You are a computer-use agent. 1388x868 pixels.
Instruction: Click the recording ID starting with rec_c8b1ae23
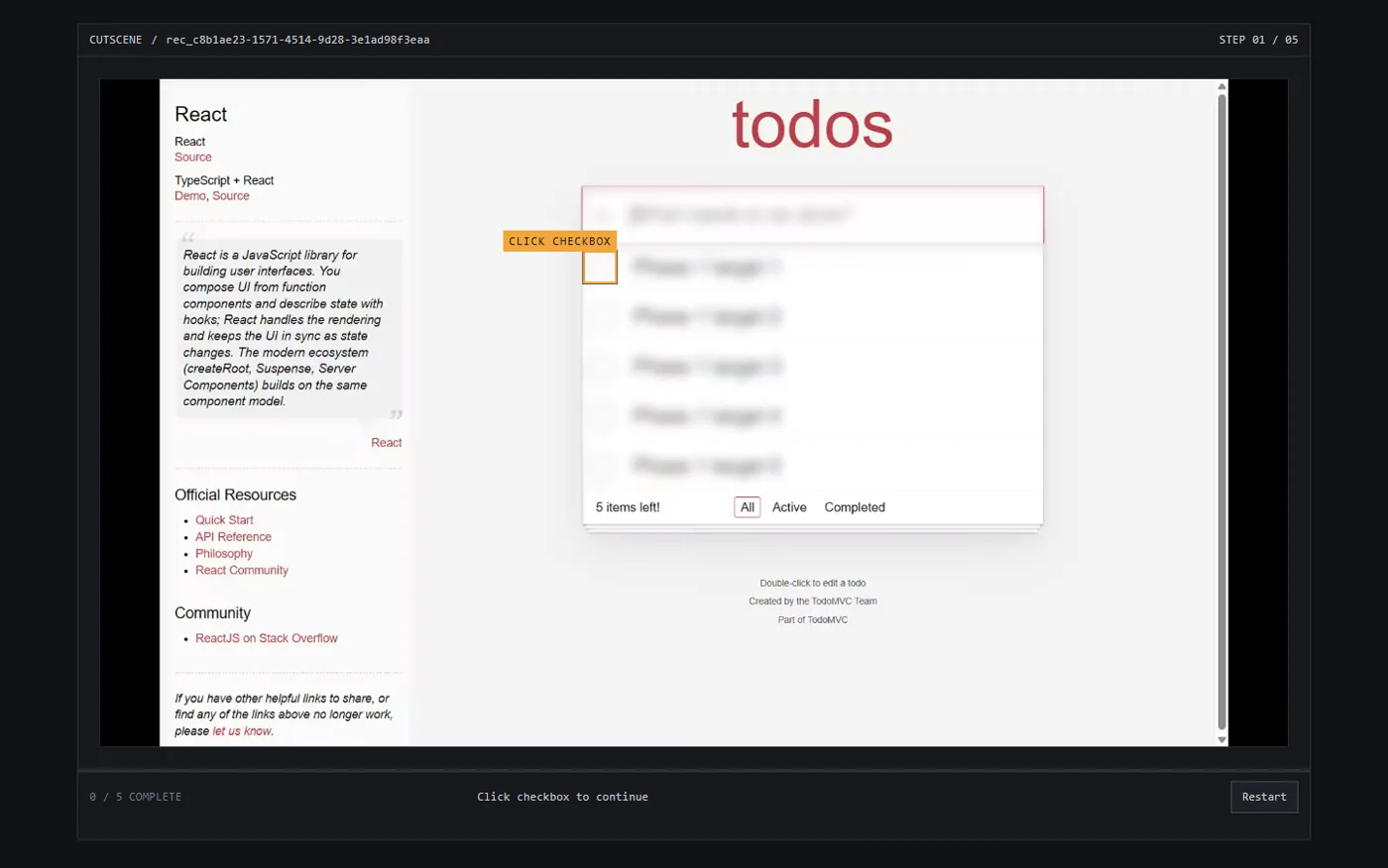(297, 40)
